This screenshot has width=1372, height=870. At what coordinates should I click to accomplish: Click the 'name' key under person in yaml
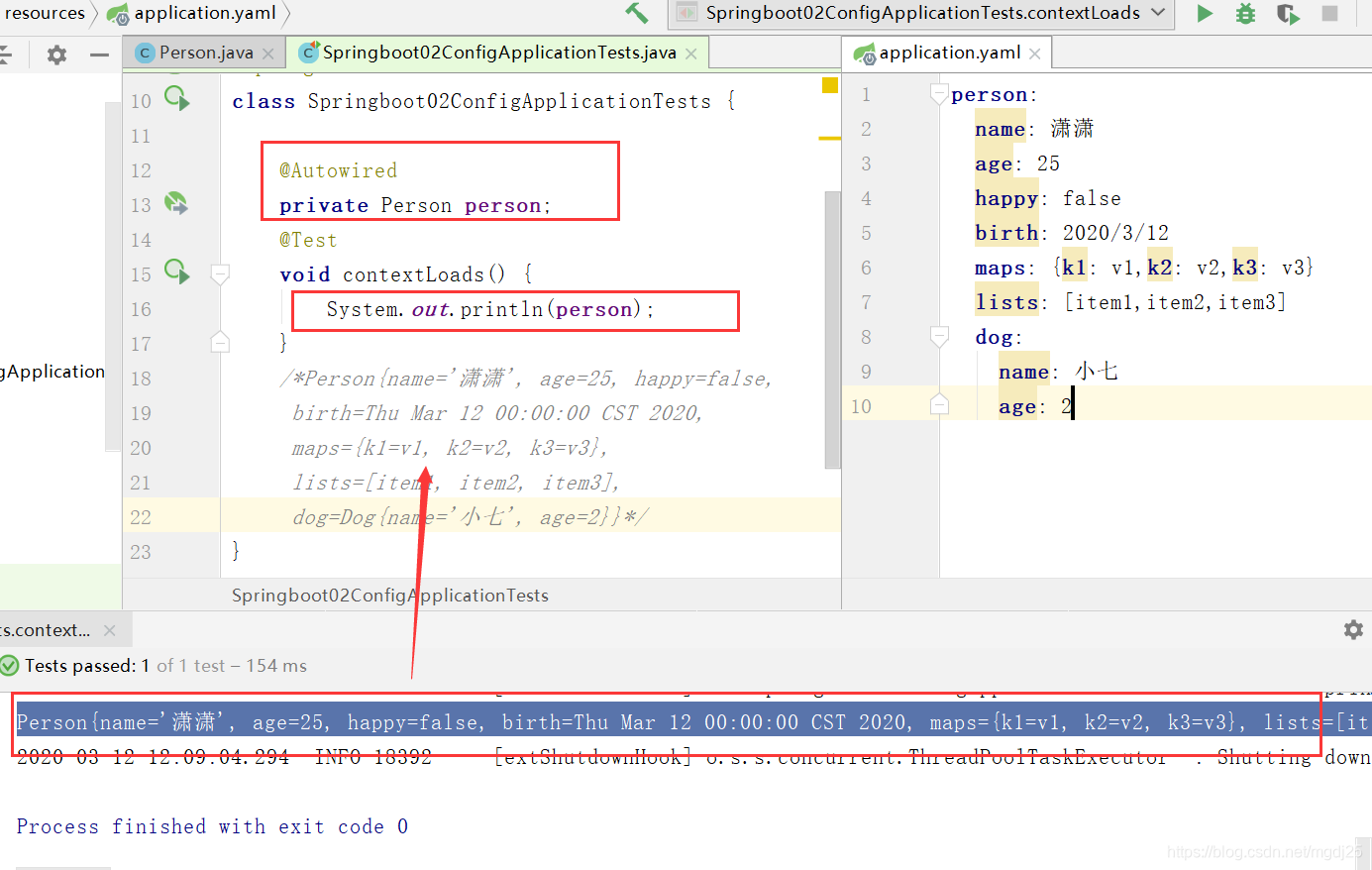[1000, 129]
